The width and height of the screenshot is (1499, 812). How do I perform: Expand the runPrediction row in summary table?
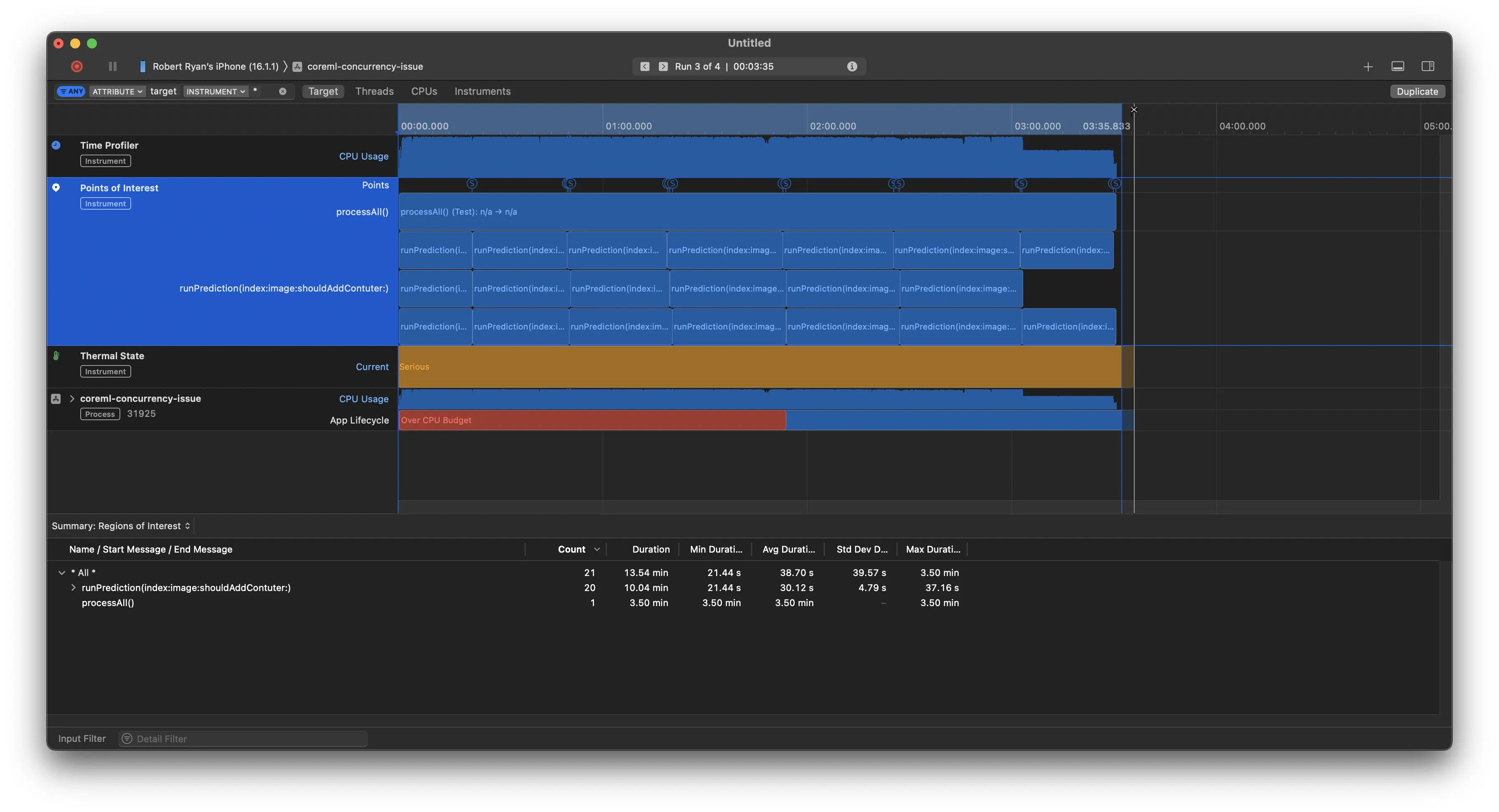(74, 587)
